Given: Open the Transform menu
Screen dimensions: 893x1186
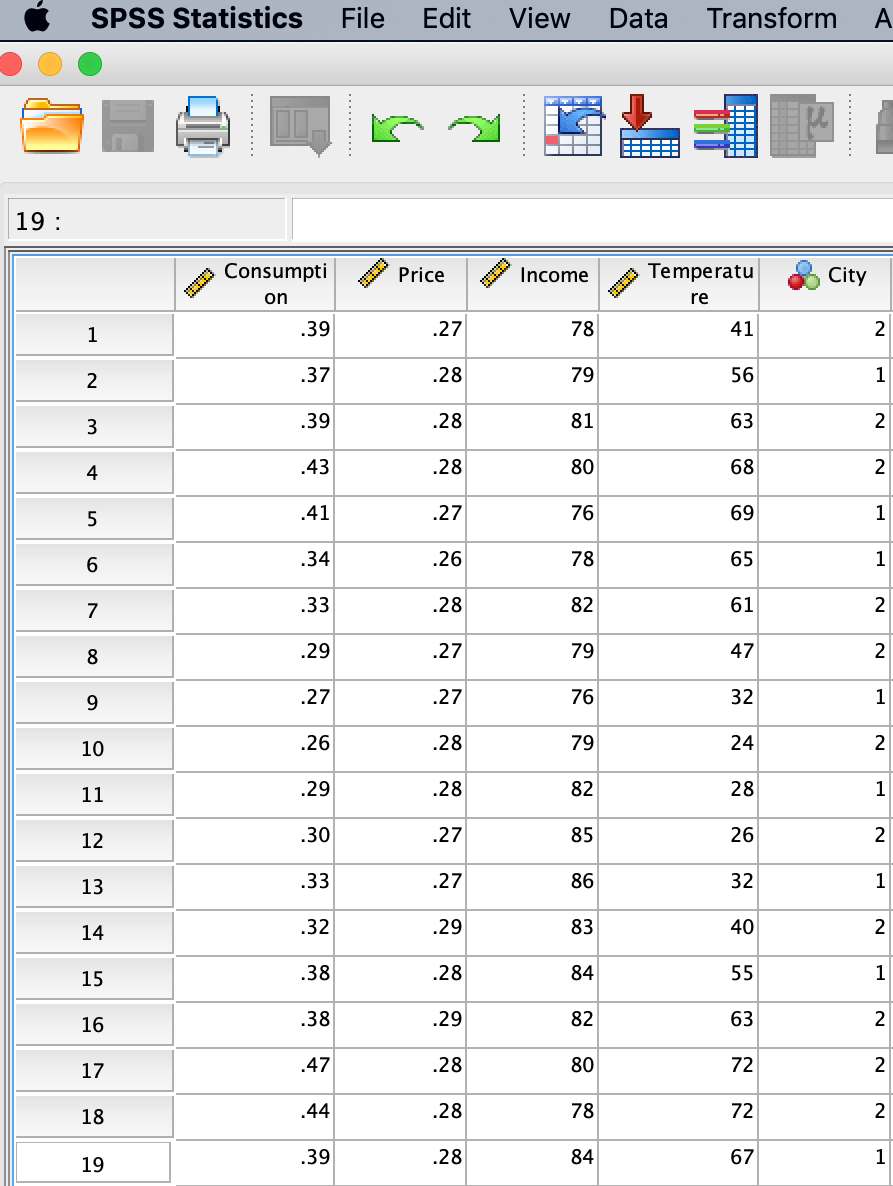Looking at the screenshot, I should (772, 18).
